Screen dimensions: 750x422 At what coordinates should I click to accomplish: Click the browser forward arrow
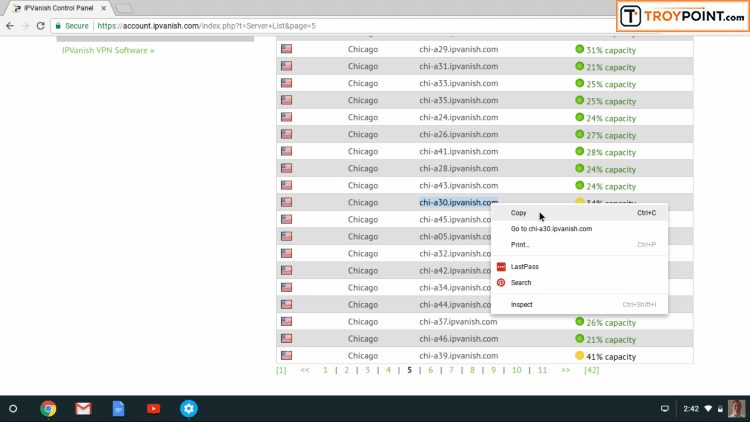point(25,26)
